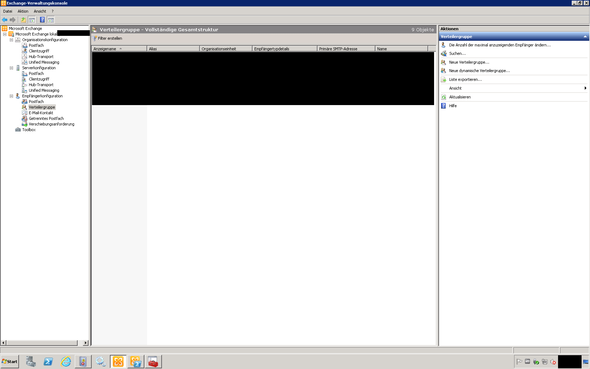Open the Aktion menu
Screen dimensions: 590x369
(23, 11)
